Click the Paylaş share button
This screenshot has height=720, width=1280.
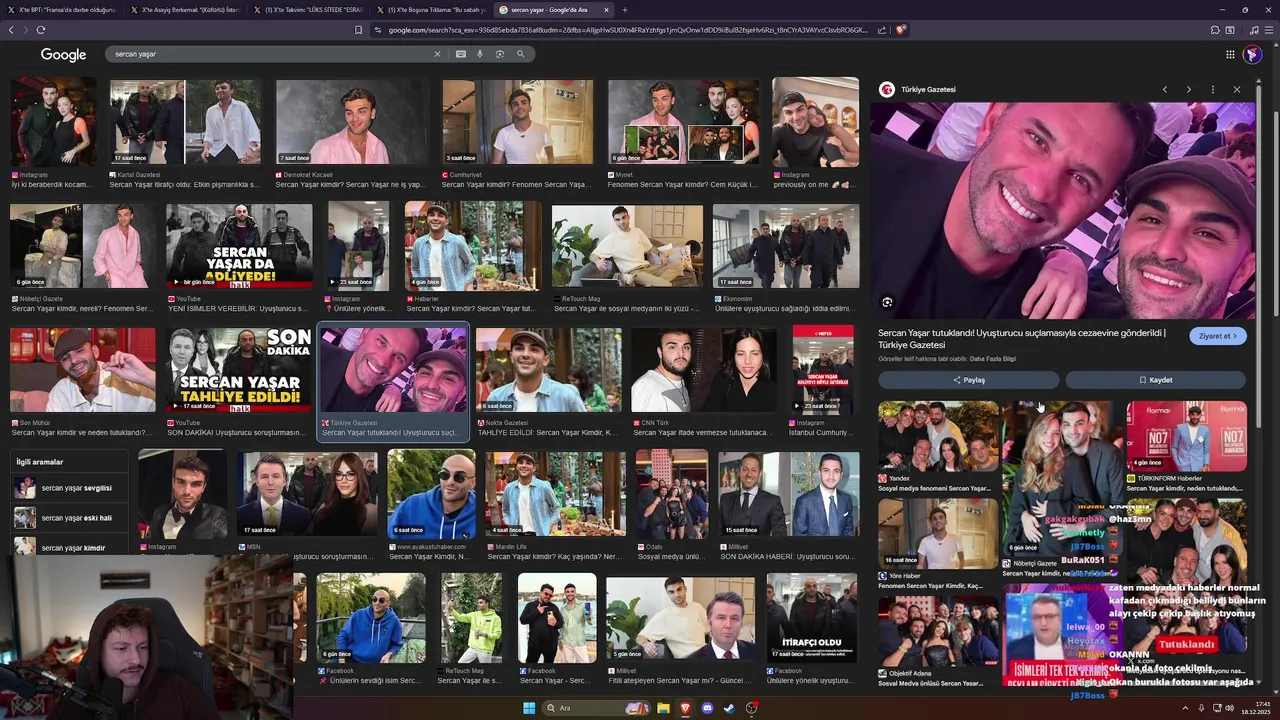[x=968, y=380]
